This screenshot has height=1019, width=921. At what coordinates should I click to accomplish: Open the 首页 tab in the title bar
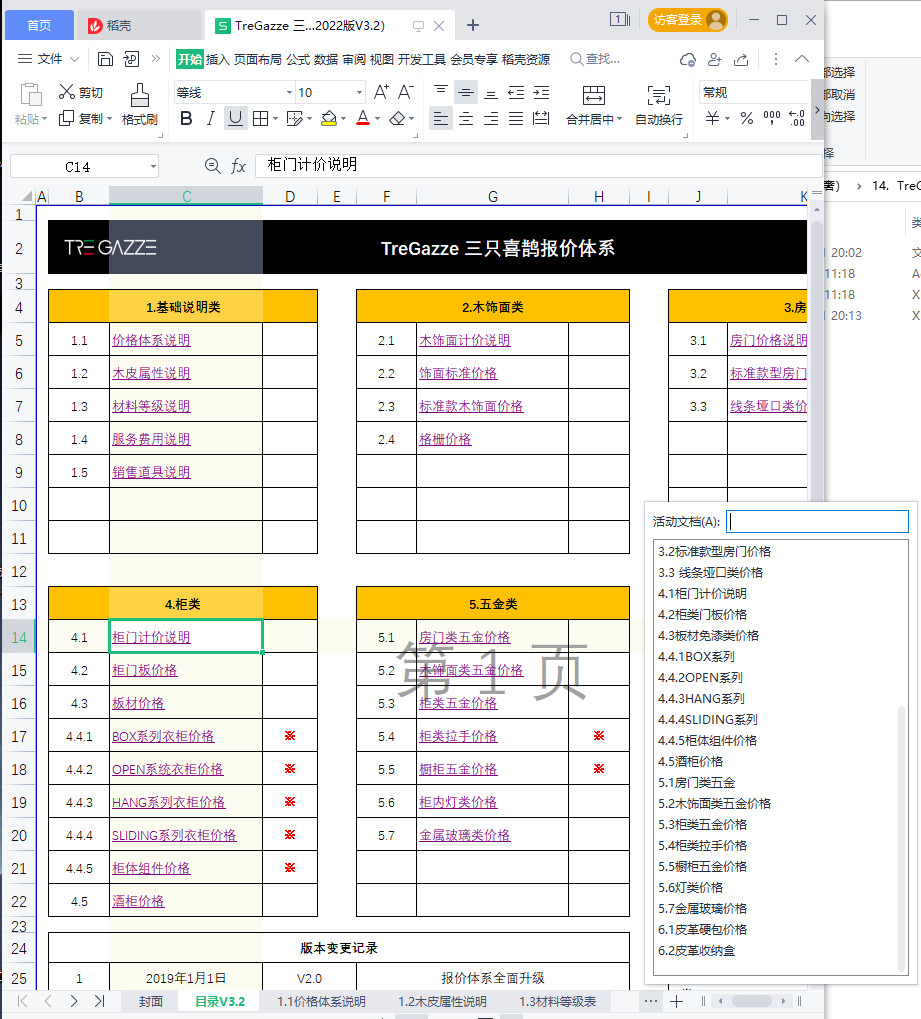tap(39, 25)
